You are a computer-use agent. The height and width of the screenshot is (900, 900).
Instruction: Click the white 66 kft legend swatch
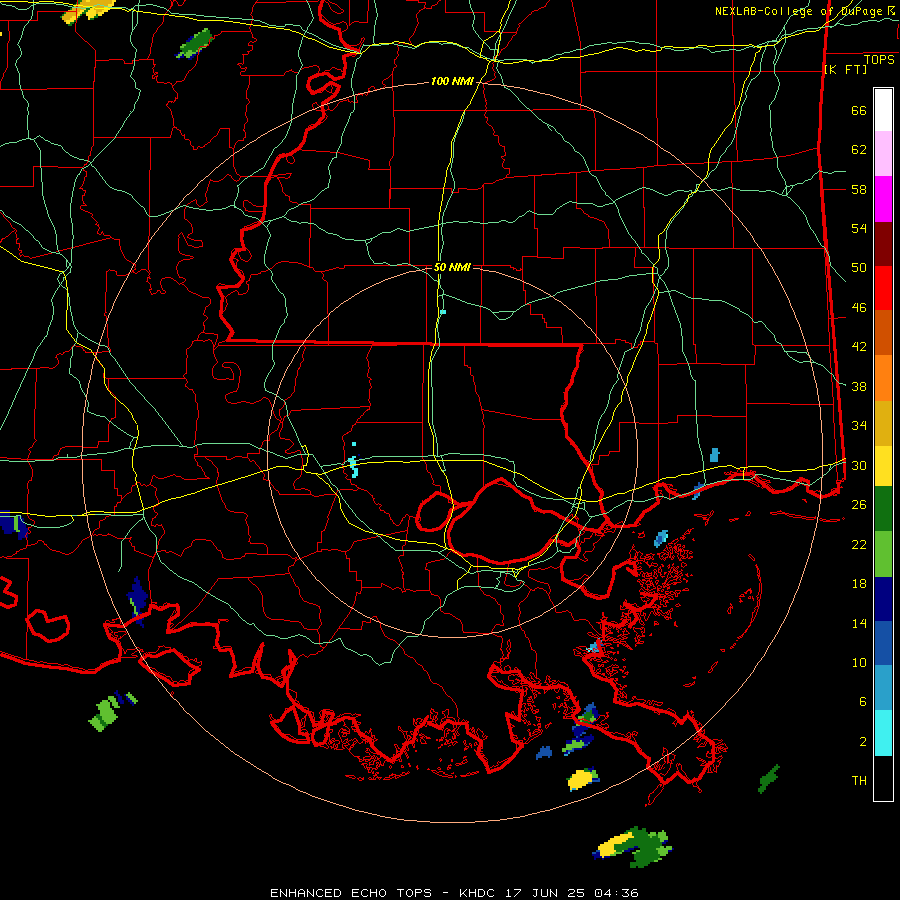point(883,110)
